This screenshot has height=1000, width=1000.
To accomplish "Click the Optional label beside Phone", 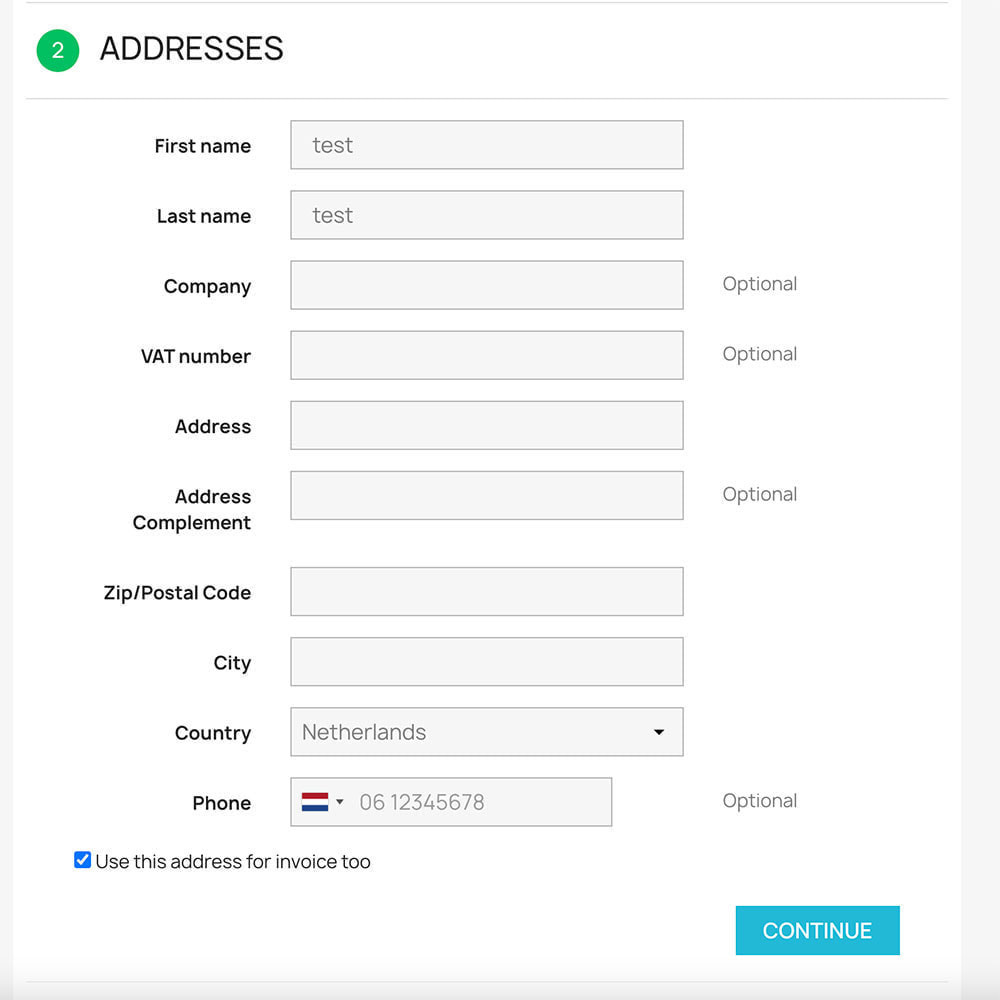I will point(760,800).
